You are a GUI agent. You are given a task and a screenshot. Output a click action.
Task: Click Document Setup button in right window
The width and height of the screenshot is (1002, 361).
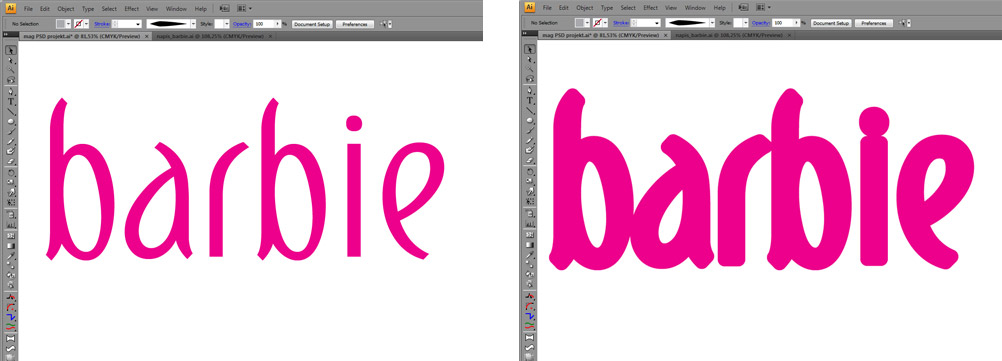[x=831, y=24]
